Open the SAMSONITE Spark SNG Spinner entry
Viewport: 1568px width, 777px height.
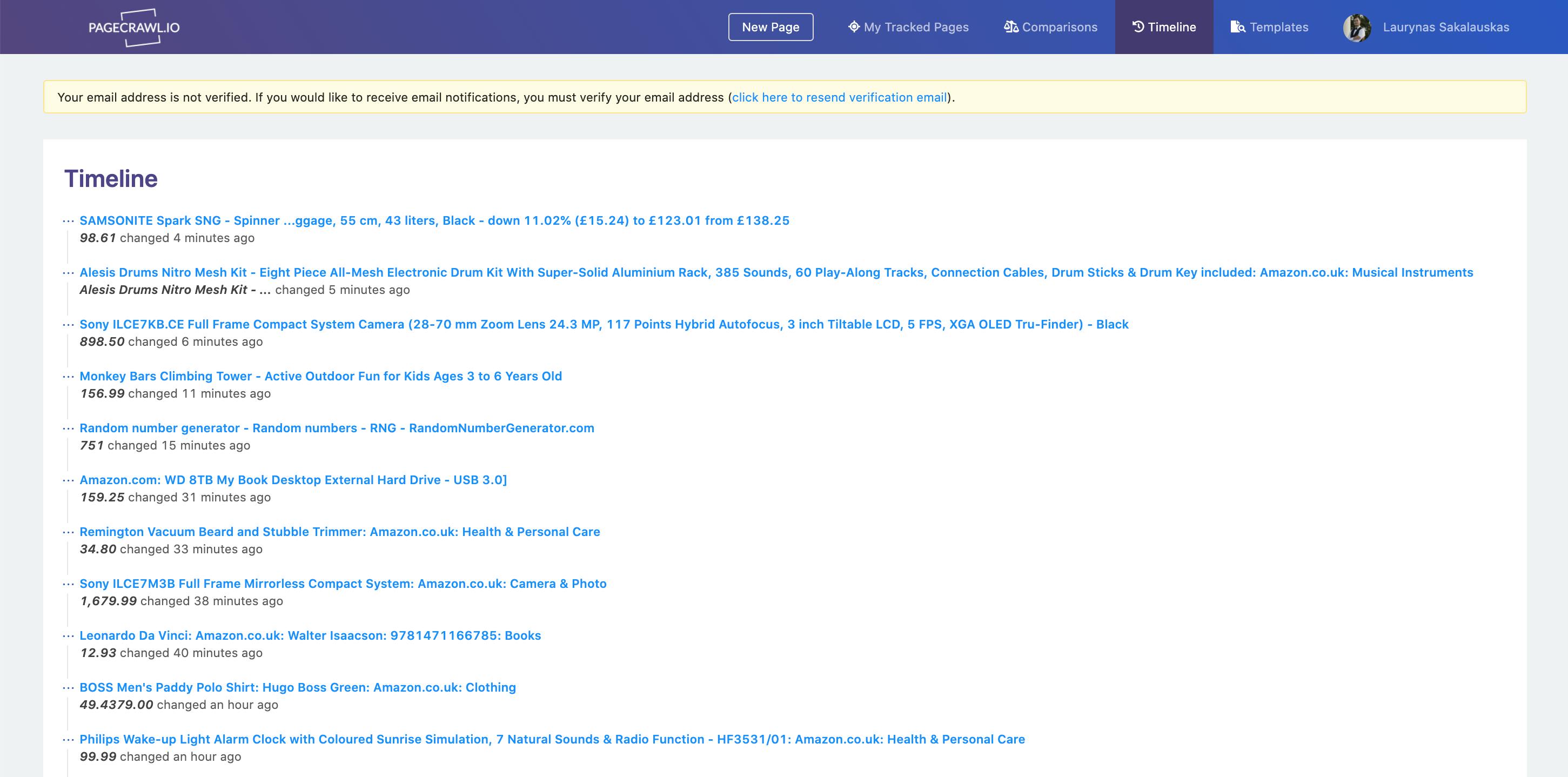(x=434, y=220)
